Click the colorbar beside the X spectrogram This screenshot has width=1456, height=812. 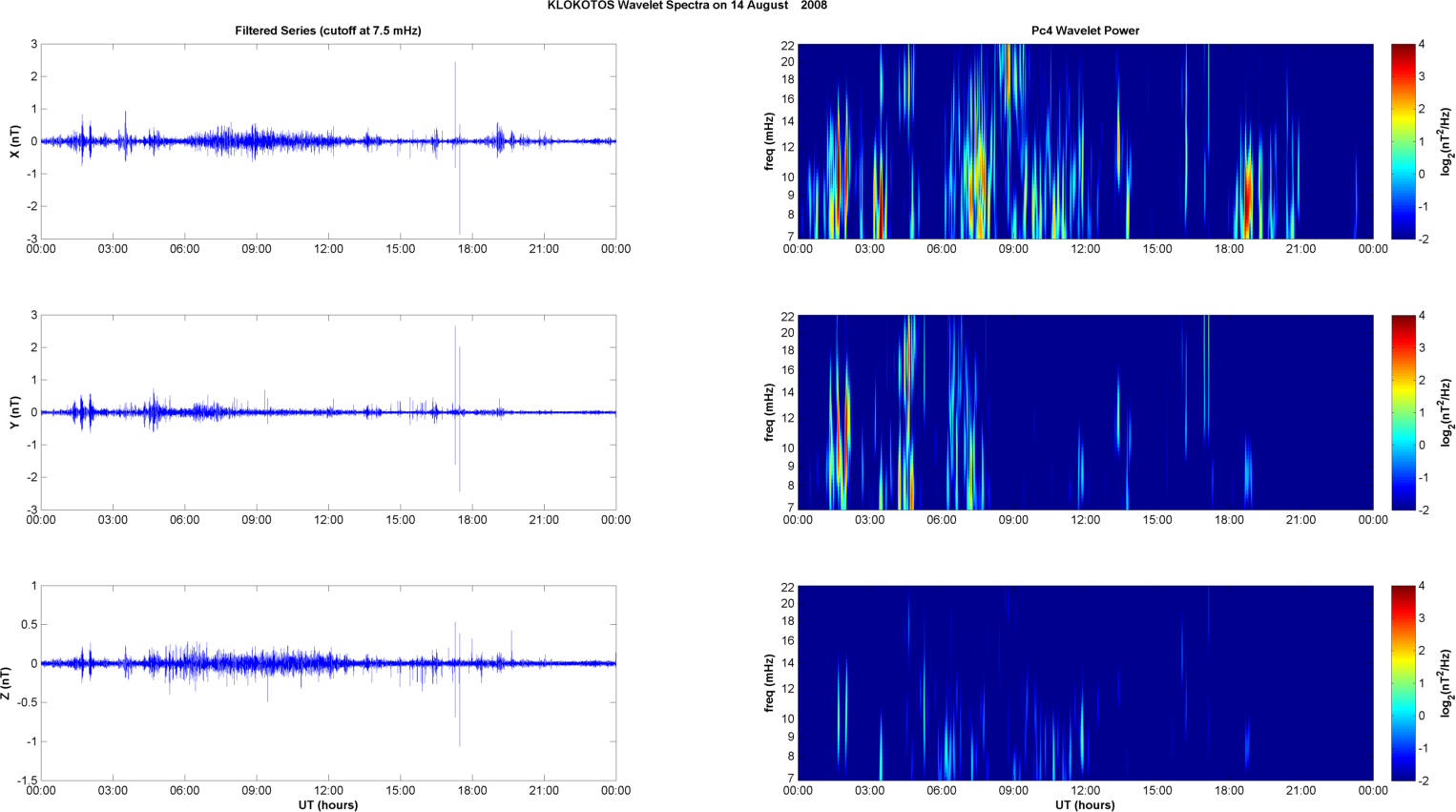[1404, 141]
